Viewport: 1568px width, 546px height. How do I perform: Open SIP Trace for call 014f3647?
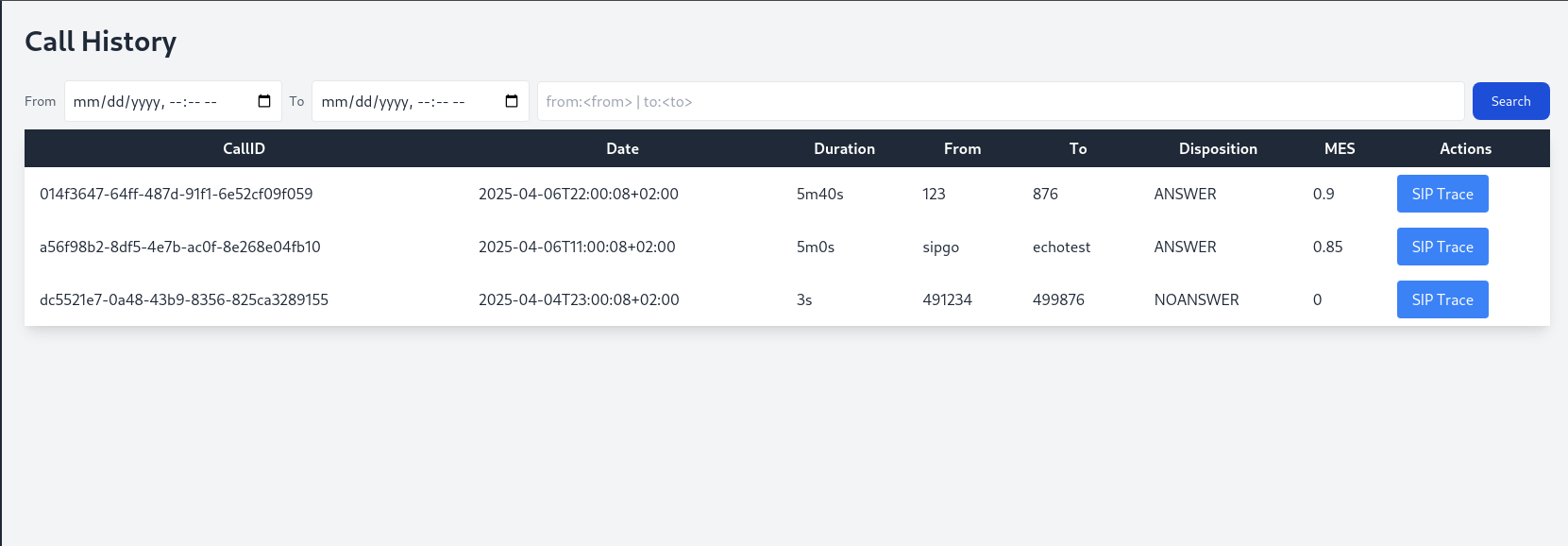(x=1442, y=194)
